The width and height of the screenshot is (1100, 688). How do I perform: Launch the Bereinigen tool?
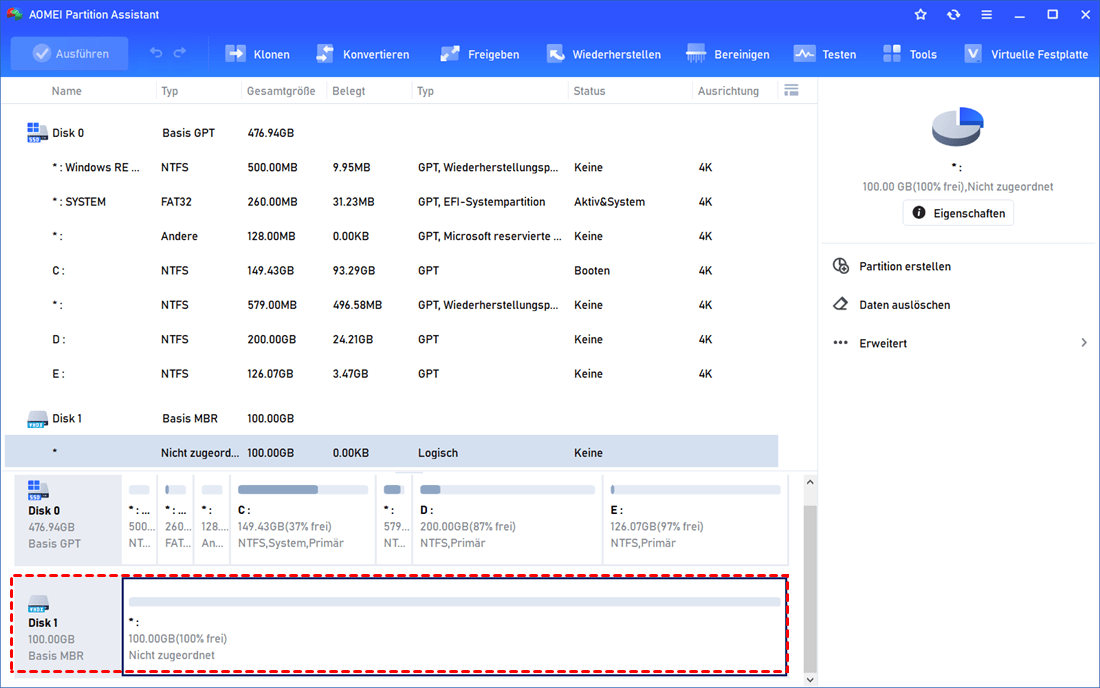(697, 54)
